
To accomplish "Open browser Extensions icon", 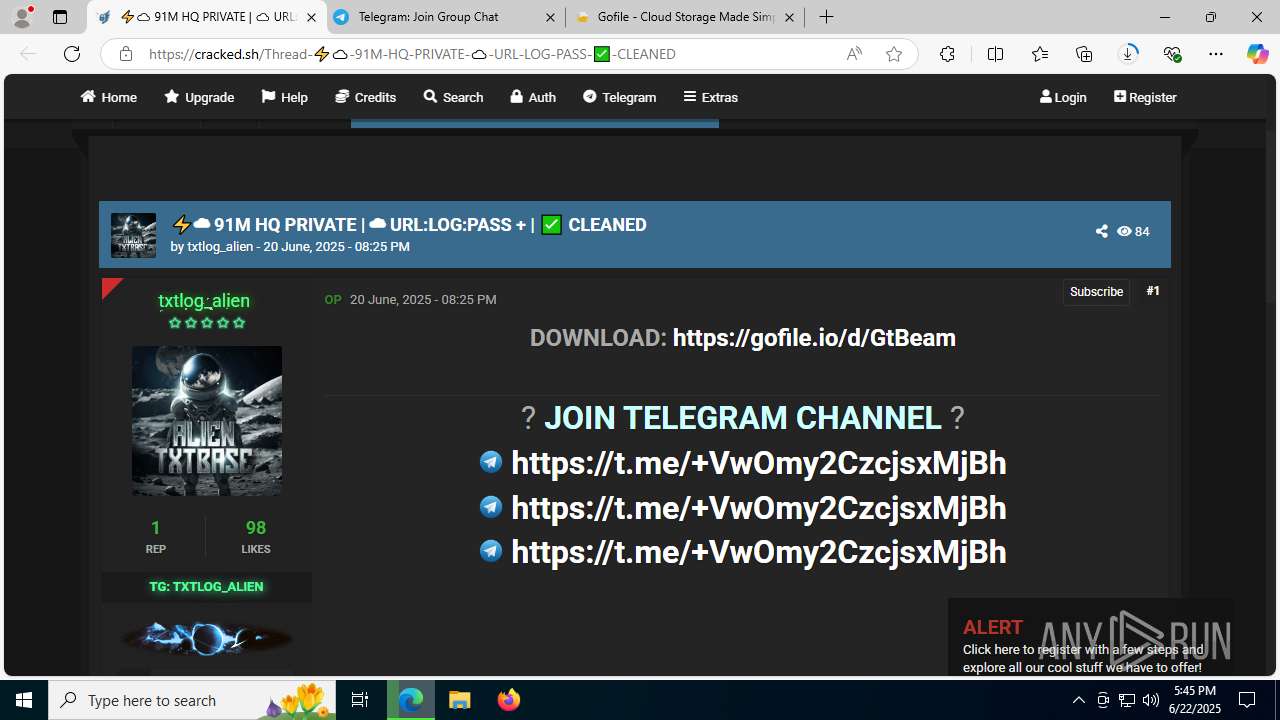I will (x=947, y=54).
